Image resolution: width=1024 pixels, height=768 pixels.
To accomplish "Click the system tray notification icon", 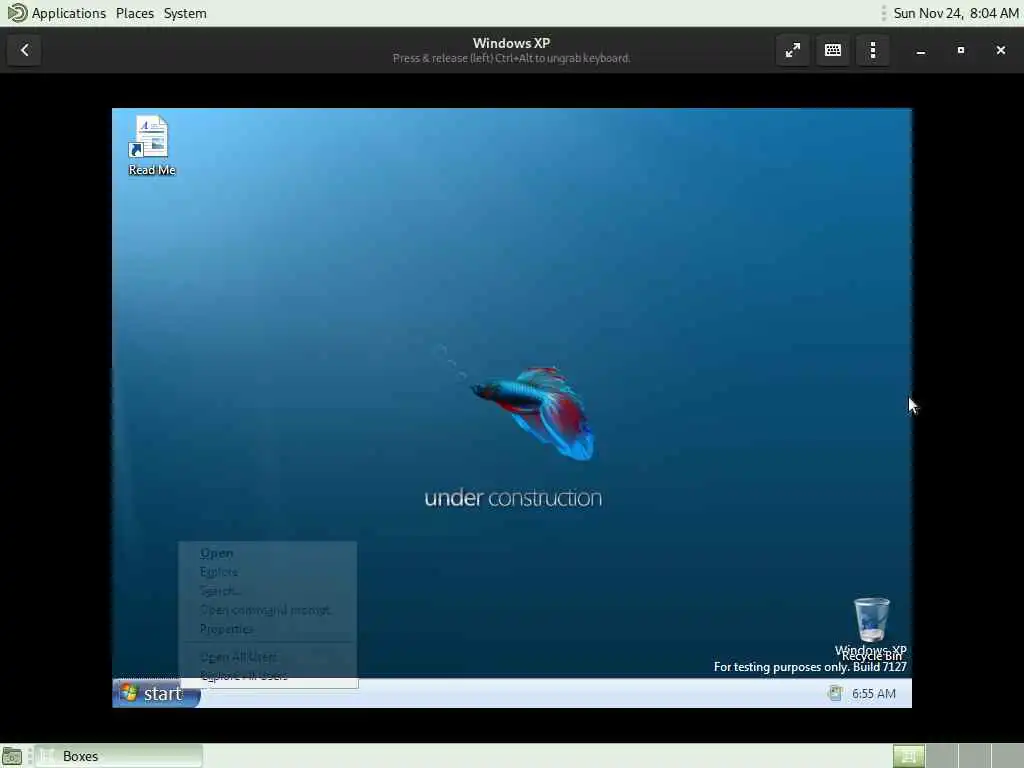I will pyautogui.click(x=835, y=693).
